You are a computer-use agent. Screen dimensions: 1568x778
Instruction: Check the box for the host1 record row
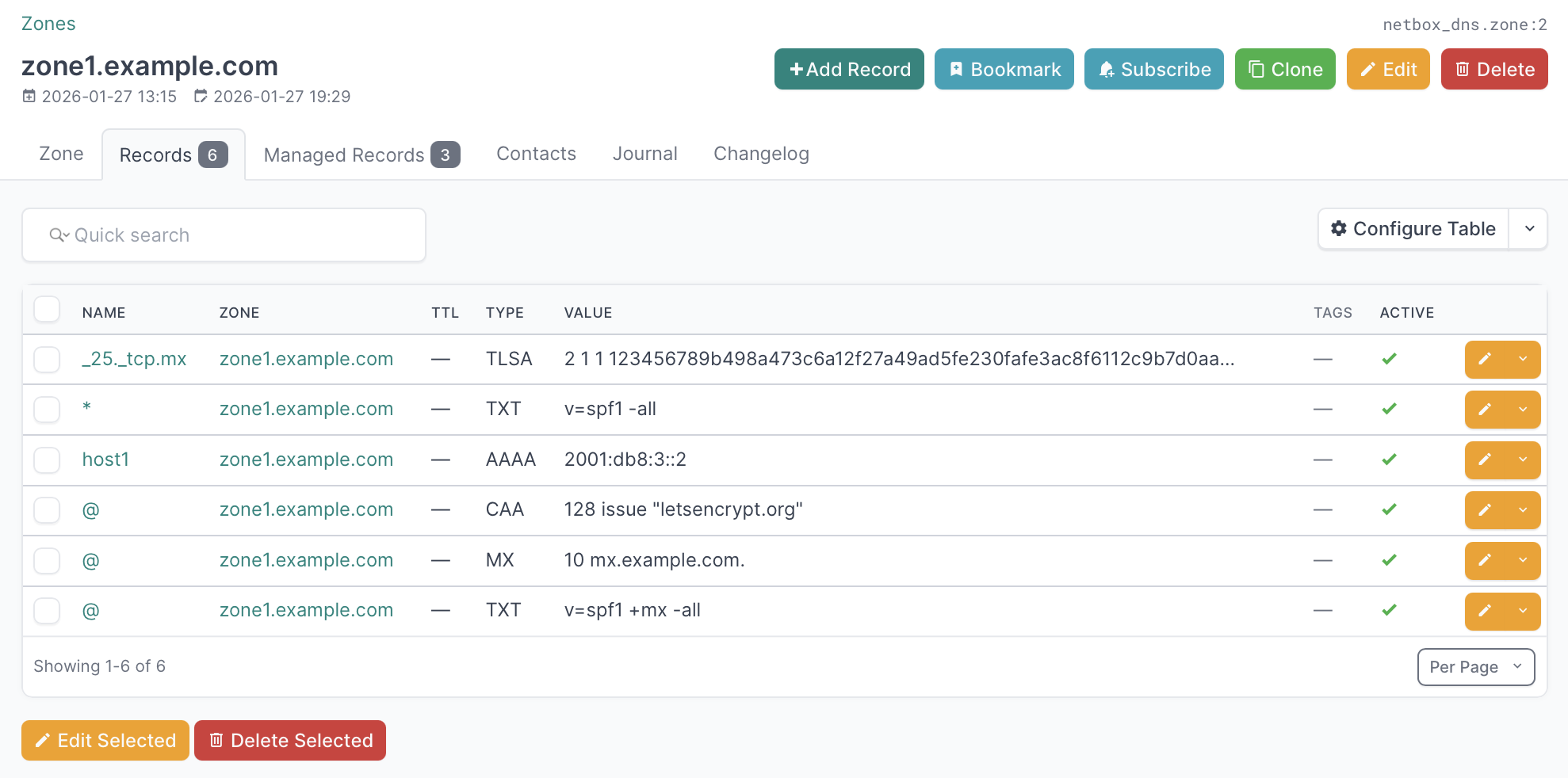coord(47,460)
